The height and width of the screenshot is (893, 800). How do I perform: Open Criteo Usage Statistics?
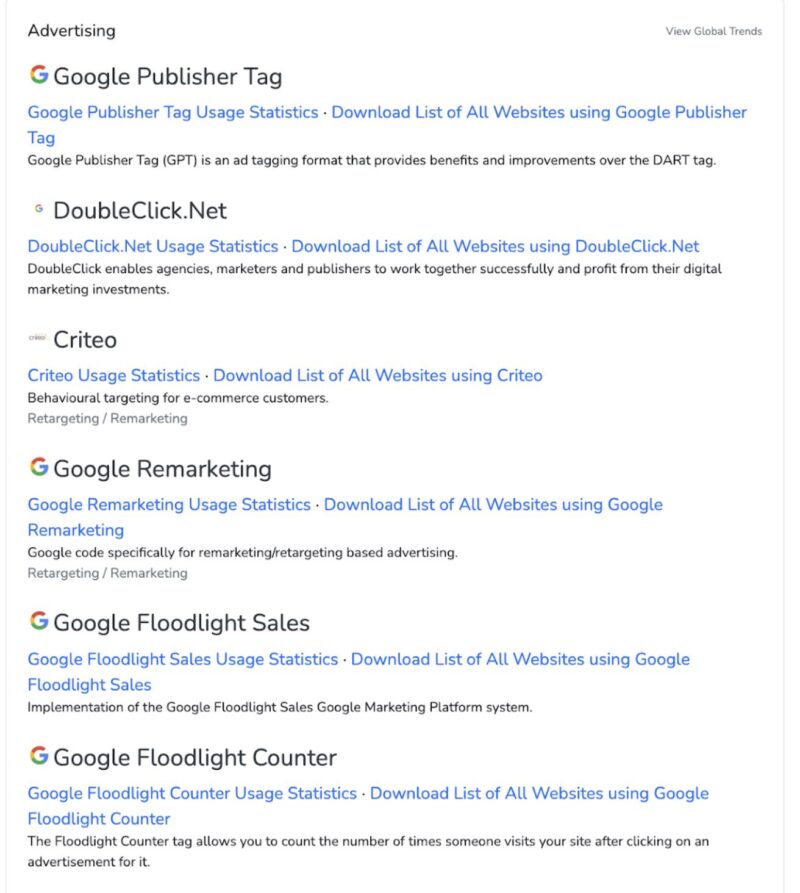[112, 375]
